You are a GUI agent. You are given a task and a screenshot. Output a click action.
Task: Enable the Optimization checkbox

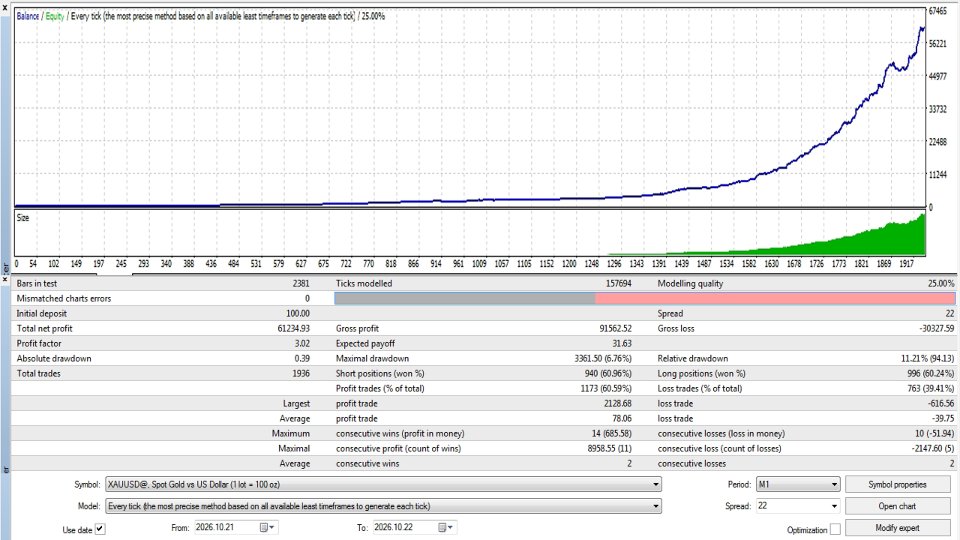click(835, 529)
